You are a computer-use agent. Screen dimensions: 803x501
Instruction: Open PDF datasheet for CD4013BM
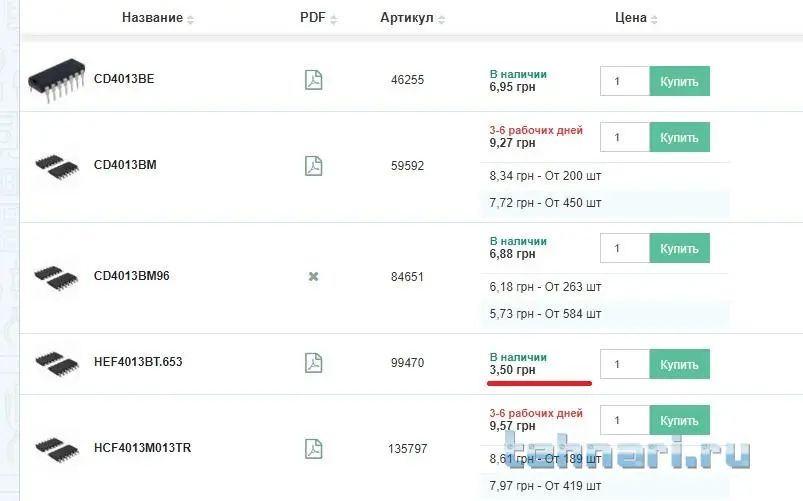pos(313,166)
